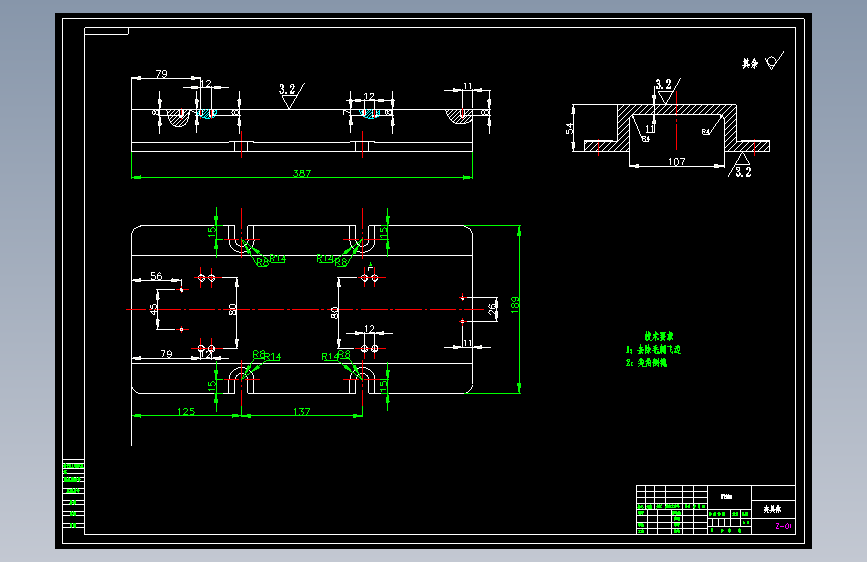Viewport: 867px width, 562px height.
Task: Select the 26 dimension near the plan view's right edge
Action: click(x=492, y=309)
